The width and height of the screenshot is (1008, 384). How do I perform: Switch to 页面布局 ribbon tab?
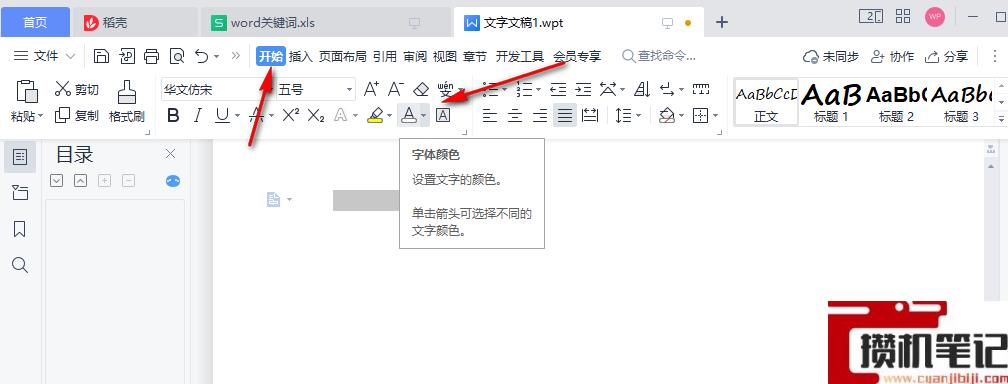343,57
